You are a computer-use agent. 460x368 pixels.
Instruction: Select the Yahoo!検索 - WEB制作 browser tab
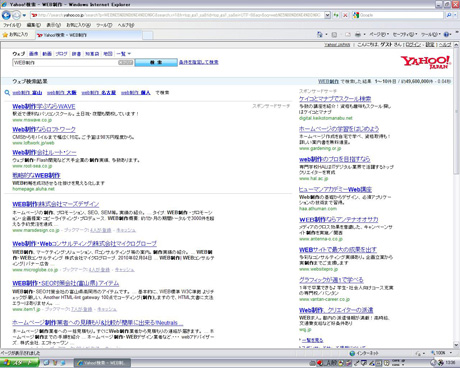click(89, 35)
